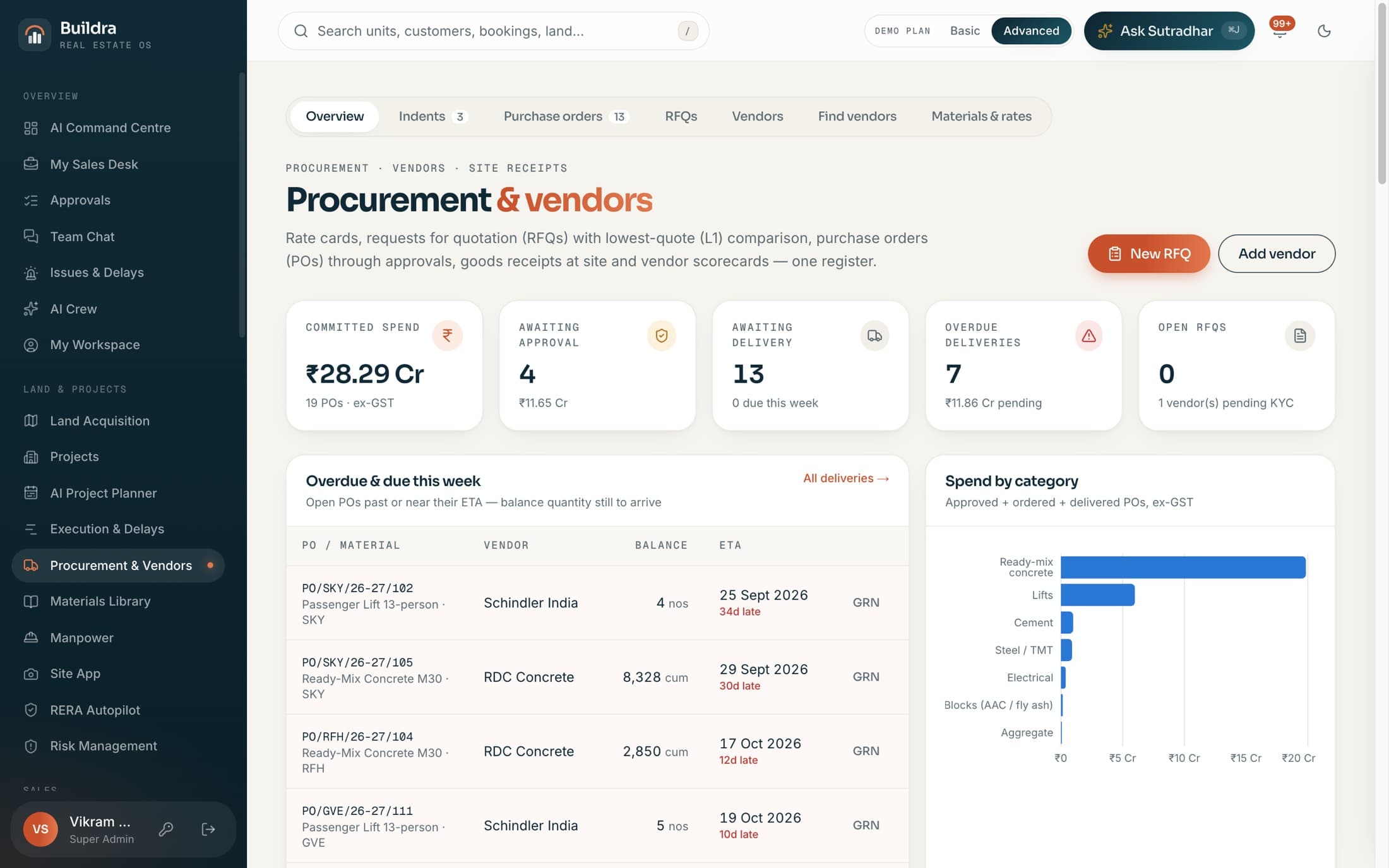Open RERA Autopilot

tap(118, 710)
